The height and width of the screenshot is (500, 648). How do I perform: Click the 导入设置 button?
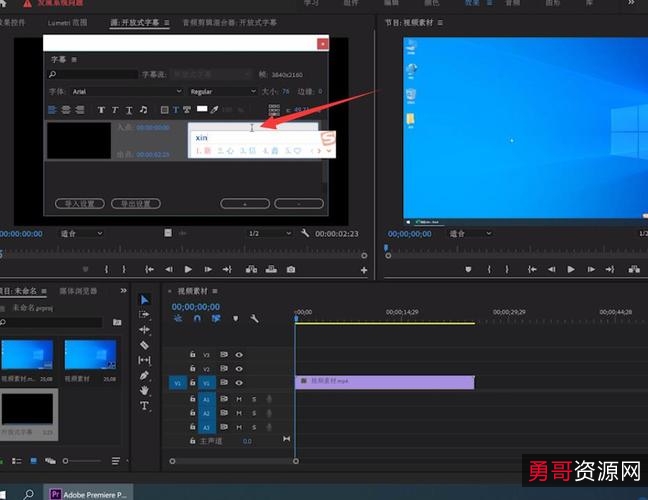click(x=79, y=203)
